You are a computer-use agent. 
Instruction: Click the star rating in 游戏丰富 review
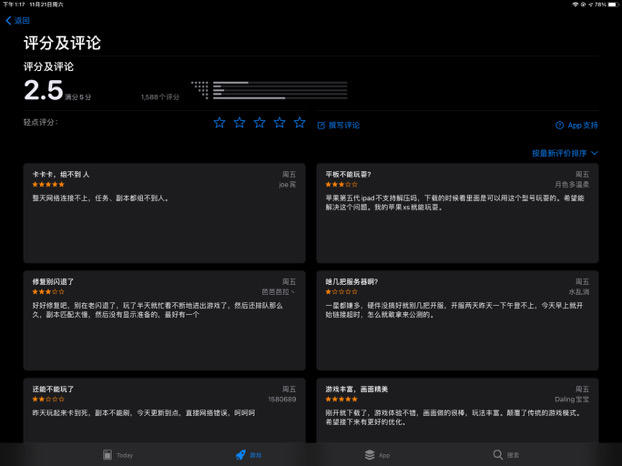[x=342, y=399]
